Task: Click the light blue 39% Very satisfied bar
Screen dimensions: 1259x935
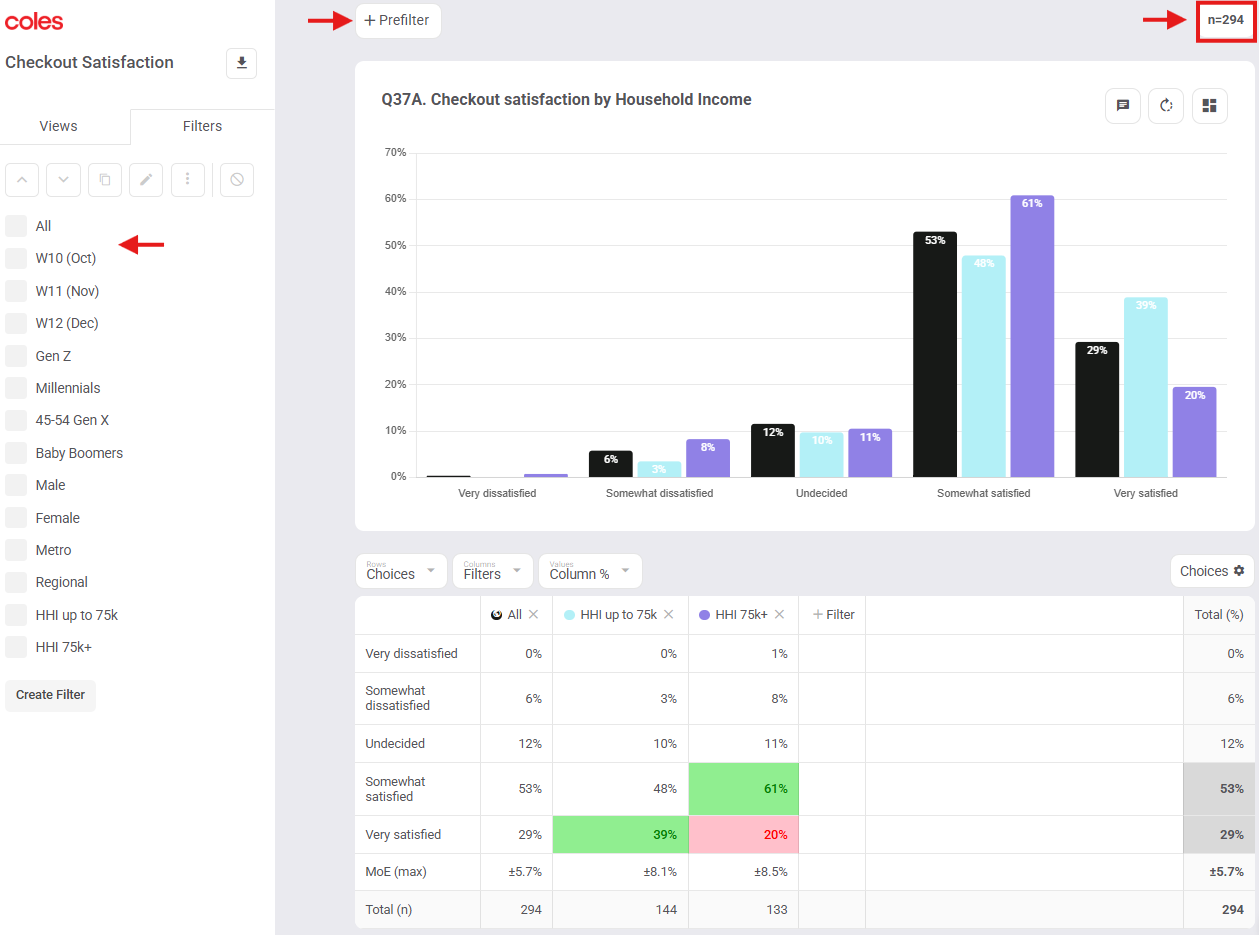Action: click(1146, 387)
